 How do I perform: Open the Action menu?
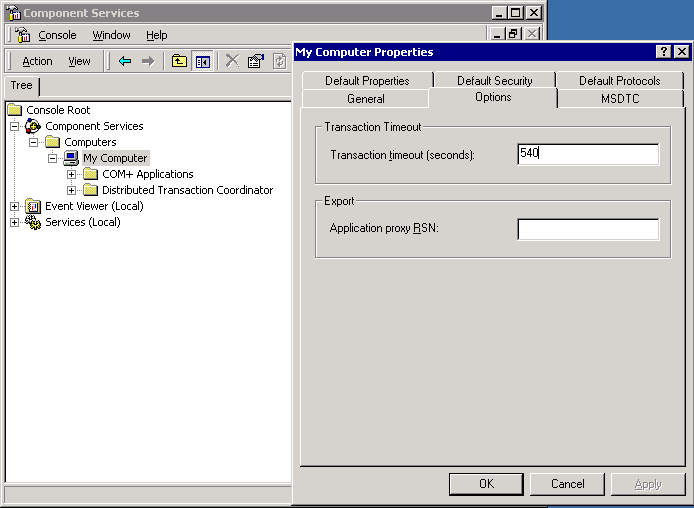pyautogui.click(x=37, y=61)
